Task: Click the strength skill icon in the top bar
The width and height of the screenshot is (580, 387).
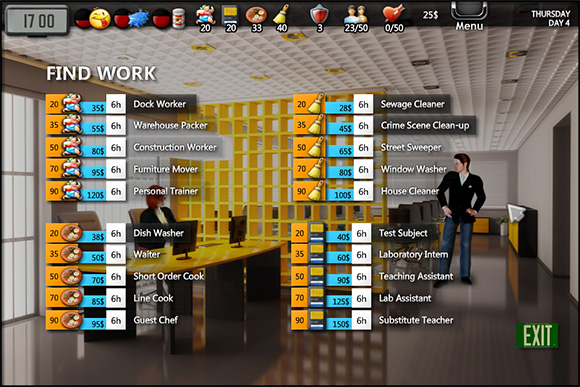Action: [205, 17]
